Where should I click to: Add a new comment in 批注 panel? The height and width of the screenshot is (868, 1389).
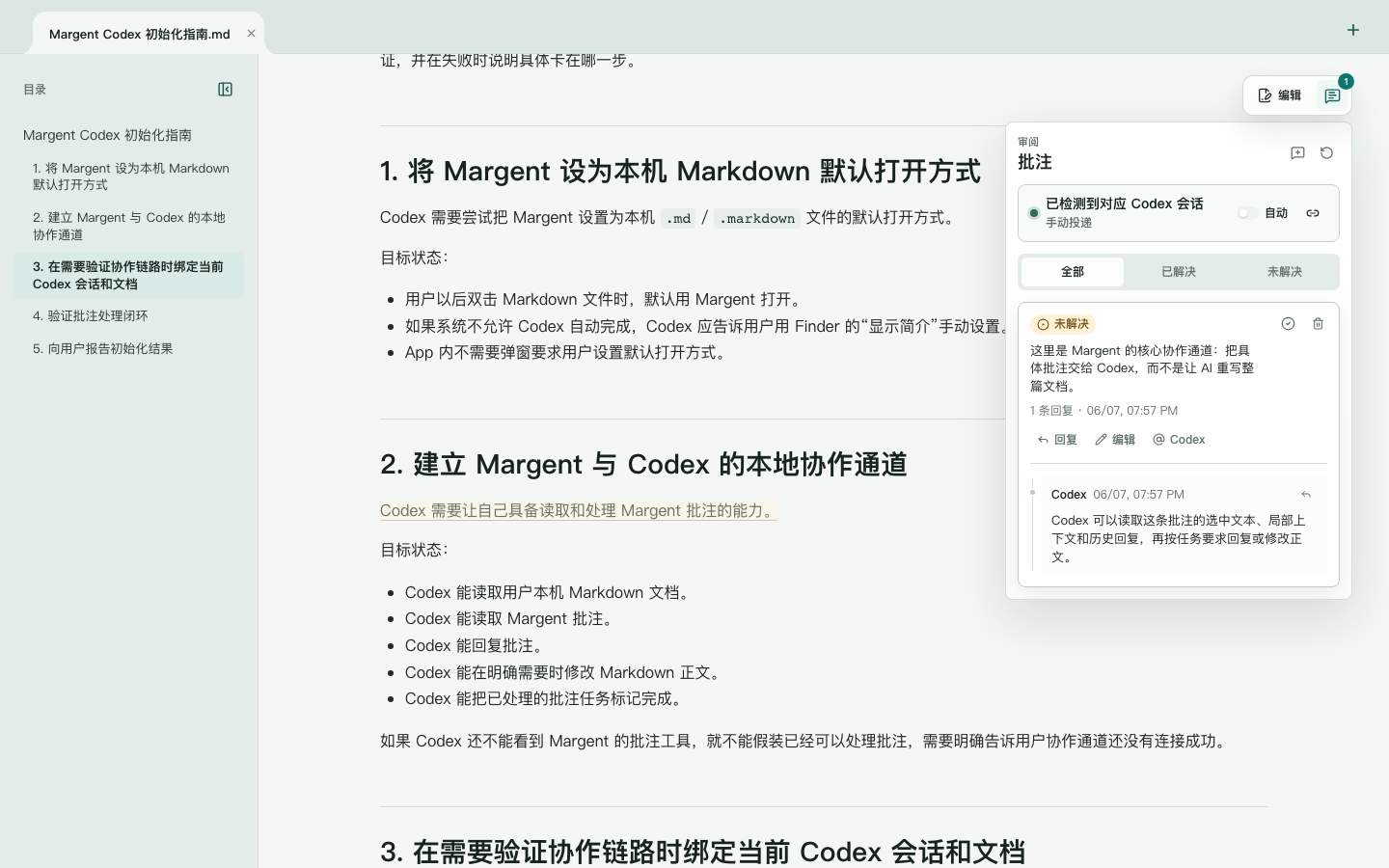[1297, 153]
